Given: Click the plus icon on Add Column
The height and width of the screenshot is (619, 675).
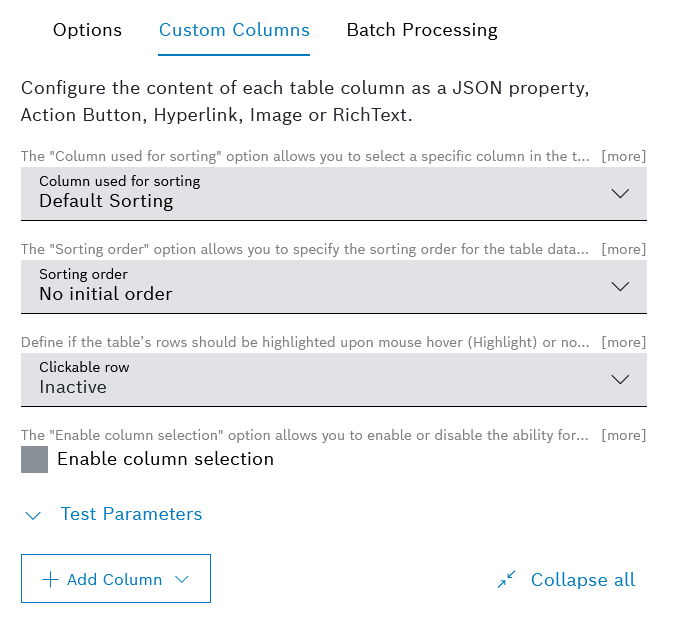Looking at the screenshot, I should tap(50, 580).
